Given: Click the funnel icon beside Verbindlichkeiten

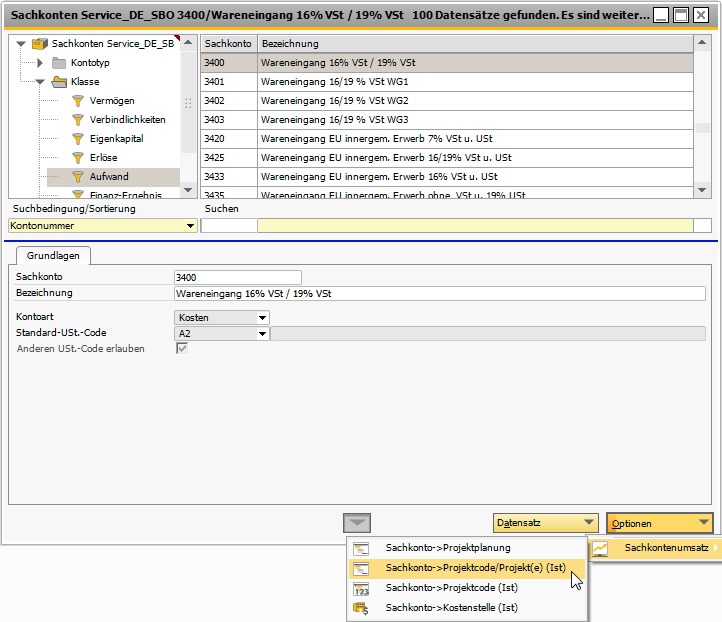Looking at the screenshot, I should [x=78, y=120].
